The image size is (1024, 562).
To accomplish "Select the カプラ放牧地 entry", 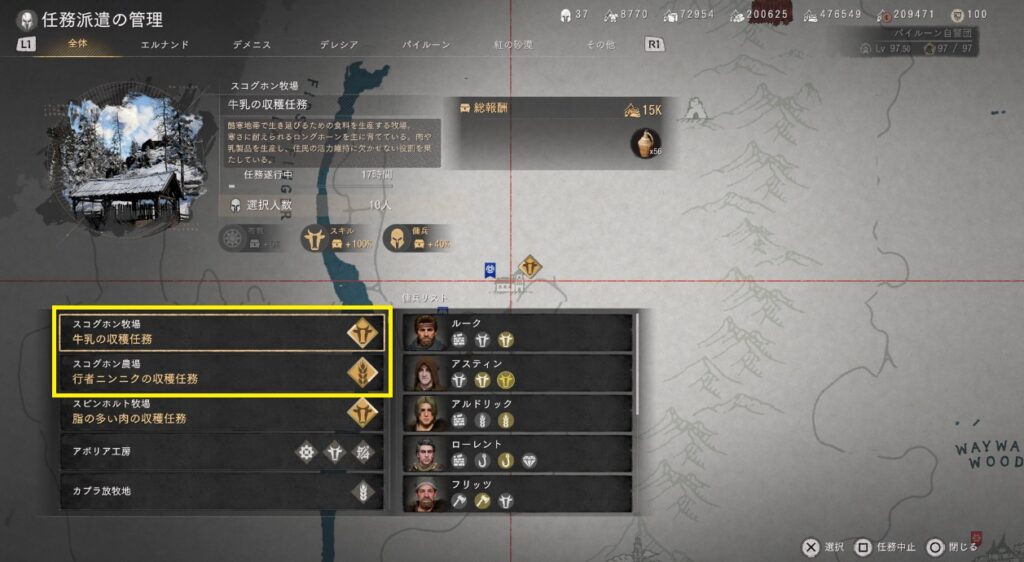I will coord(222,492).
